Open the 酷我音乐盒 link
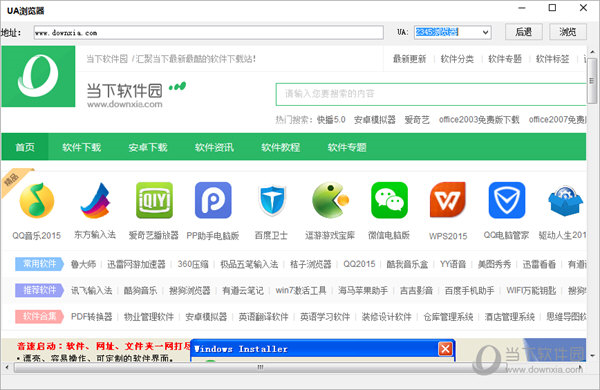Image resolution: width=600 pixels, height=390 pixels. pos(407,264)
